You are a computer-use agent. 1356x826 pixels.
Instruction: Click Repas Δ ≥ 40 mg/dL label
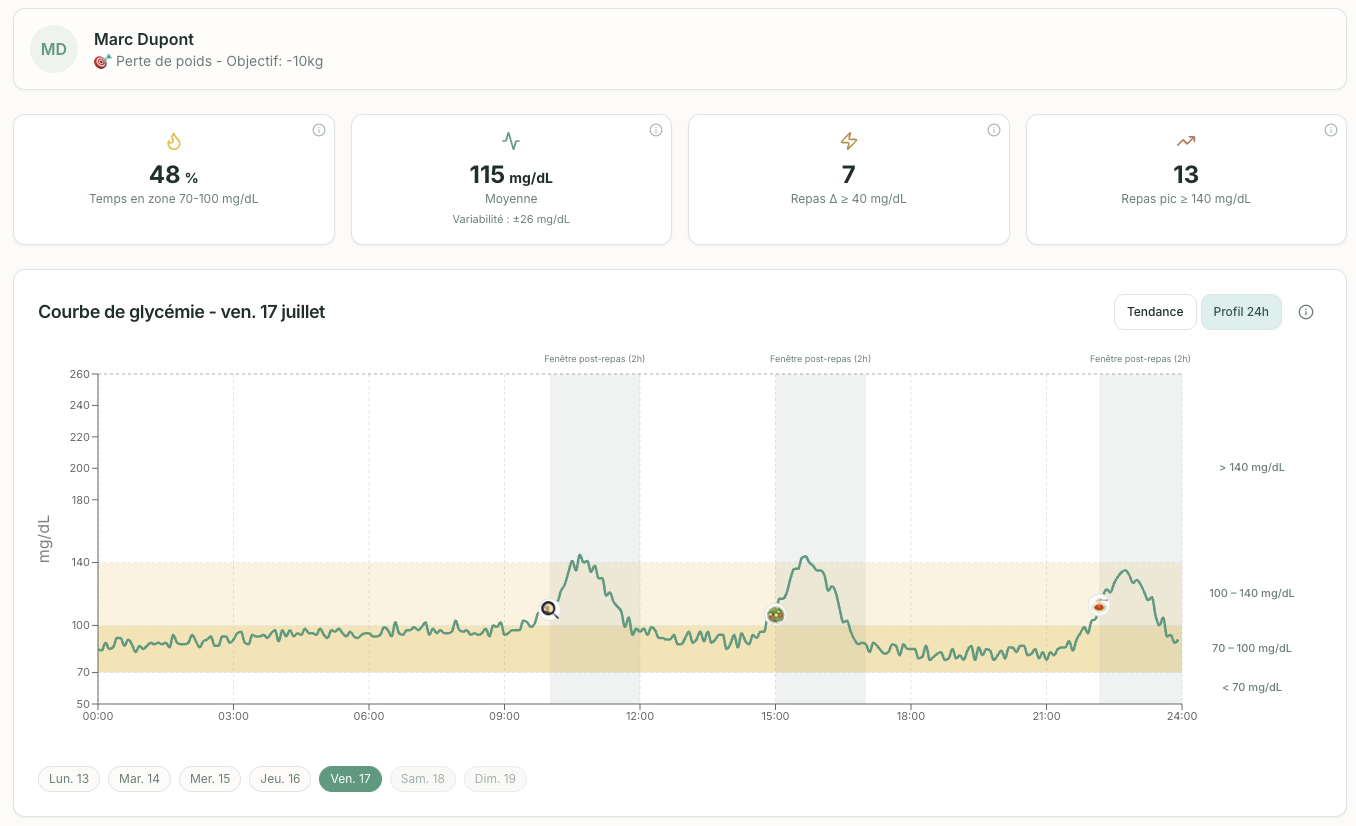click(x=848, y=199)
